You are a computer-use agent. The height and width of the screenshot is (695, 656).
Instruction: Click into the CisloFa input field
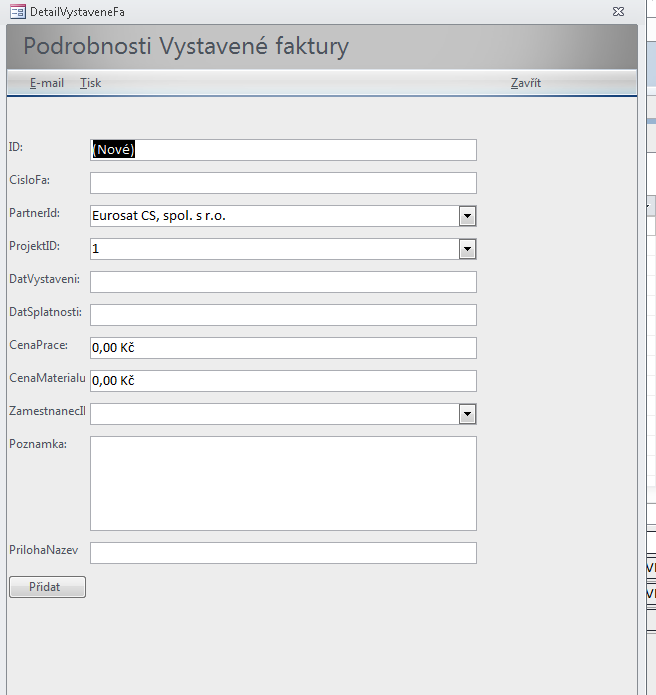(283, 183)
